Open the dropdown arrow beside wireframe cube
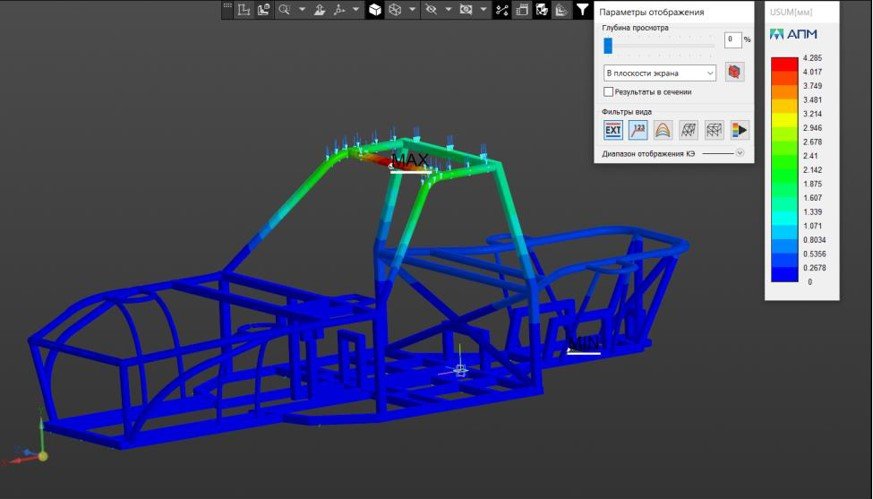The image size is (873, 499). (412, 10)
